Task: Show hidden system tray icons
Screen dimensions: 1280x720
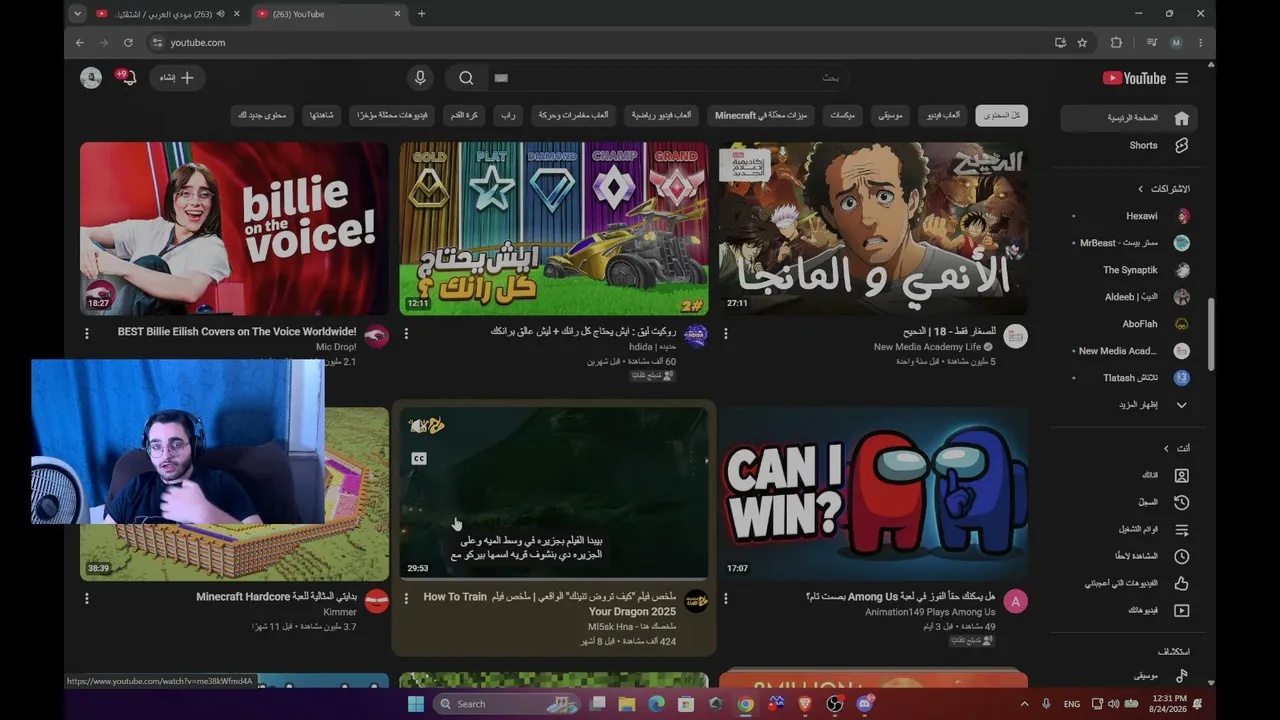Action: click(x=1022, y=704)
